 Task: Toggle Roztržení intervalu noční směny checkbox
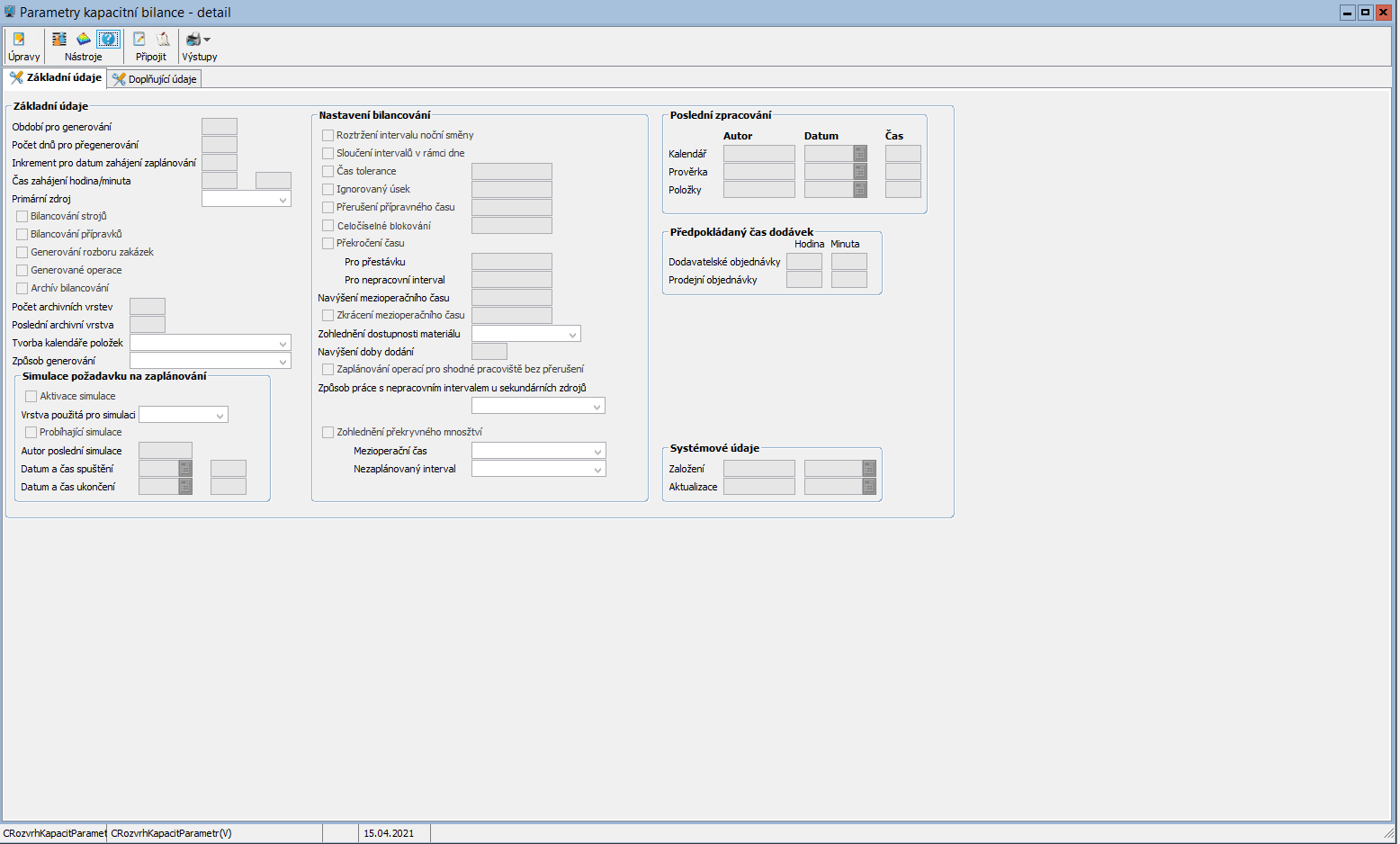328,136
